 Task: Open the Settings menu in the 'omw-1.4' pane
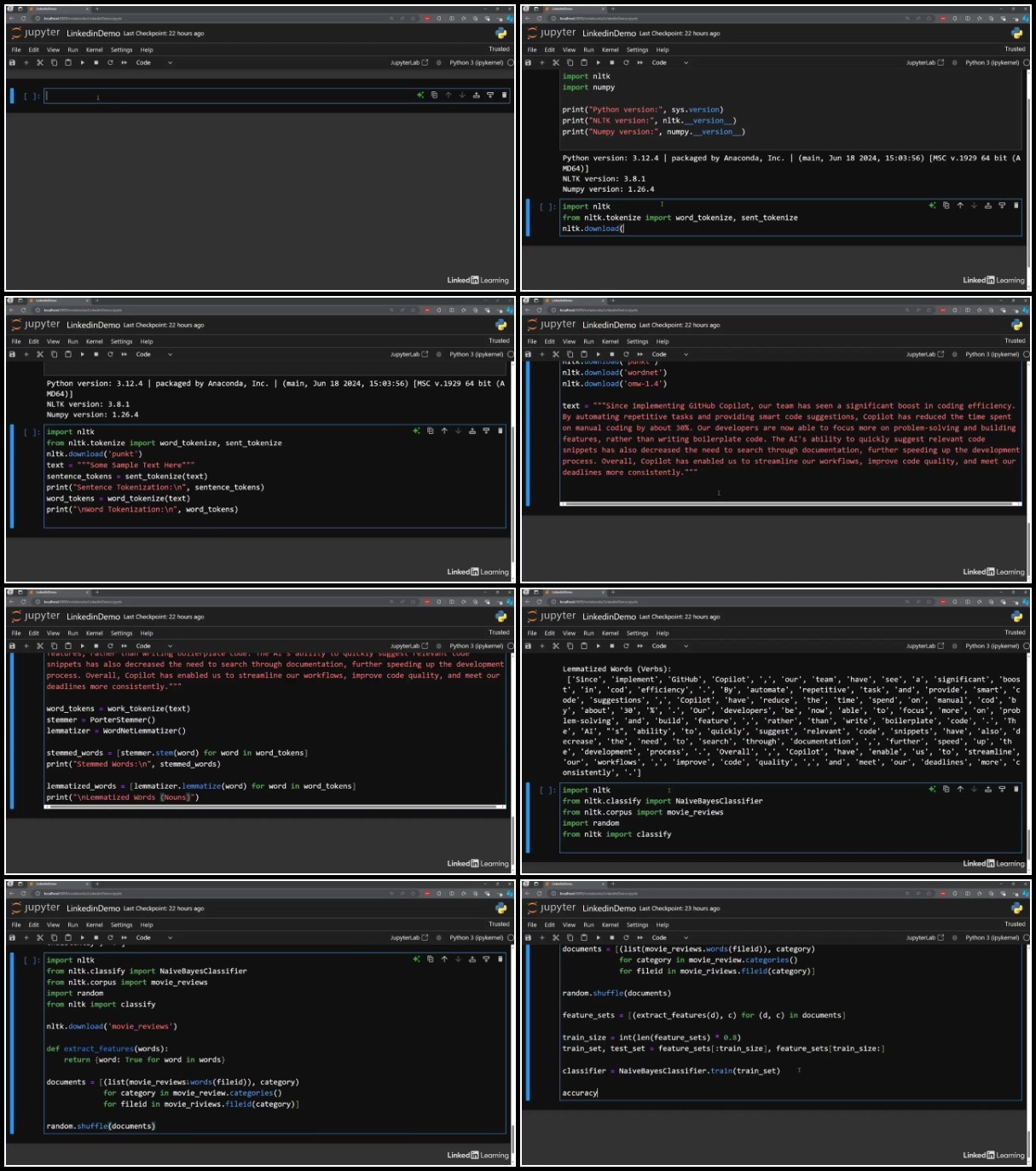click(x=637, y=341)
